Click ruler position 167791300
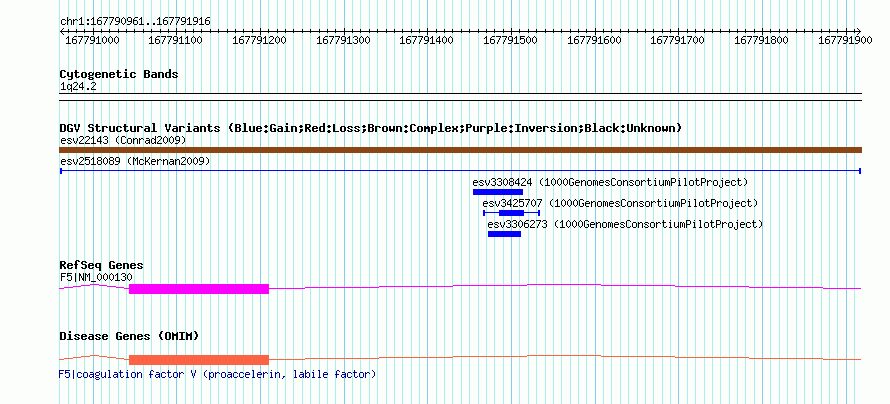The width and height of the screenshot is (890, 404). click(x=343, y=40)
